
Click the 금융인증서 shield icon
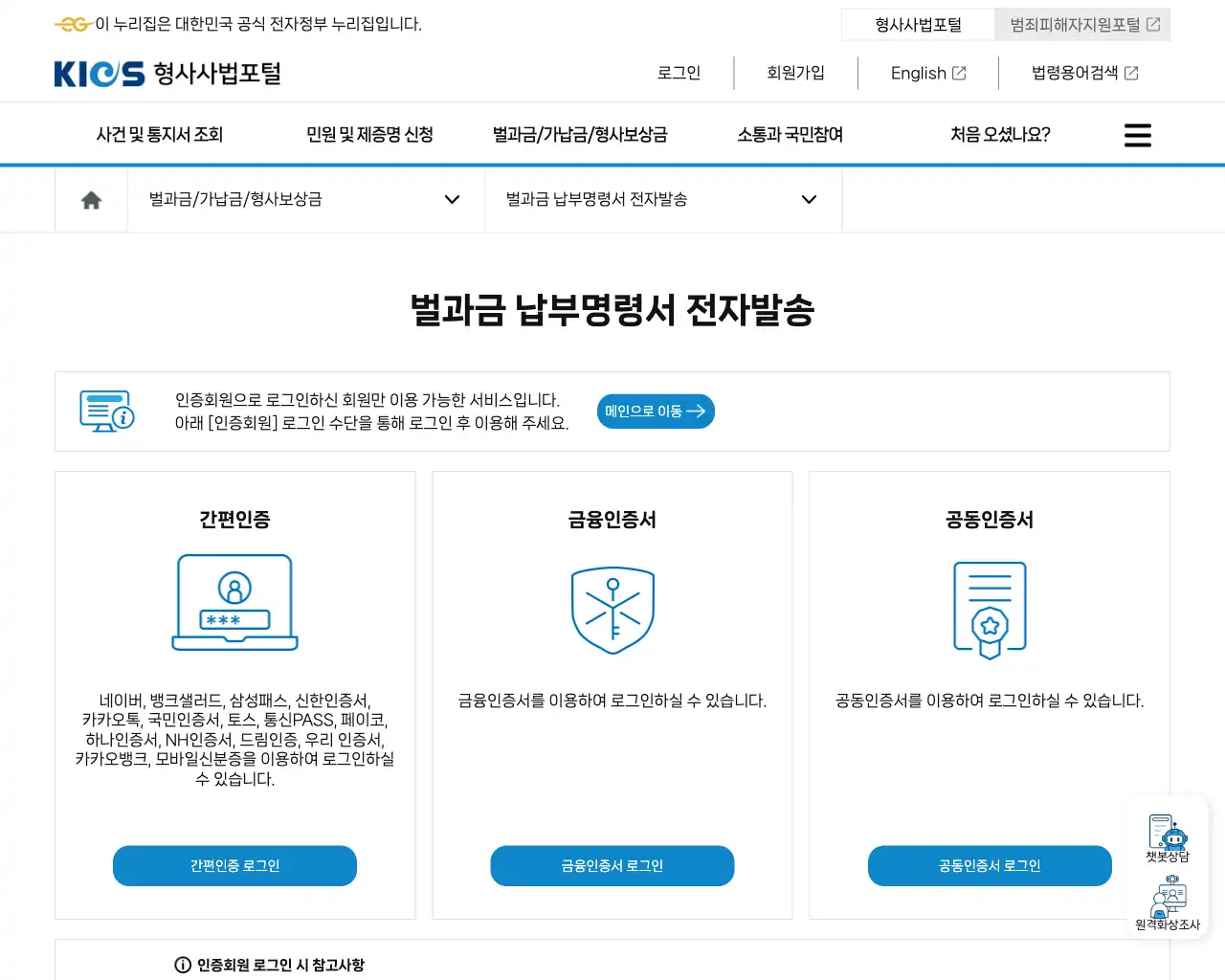[612, 611]
